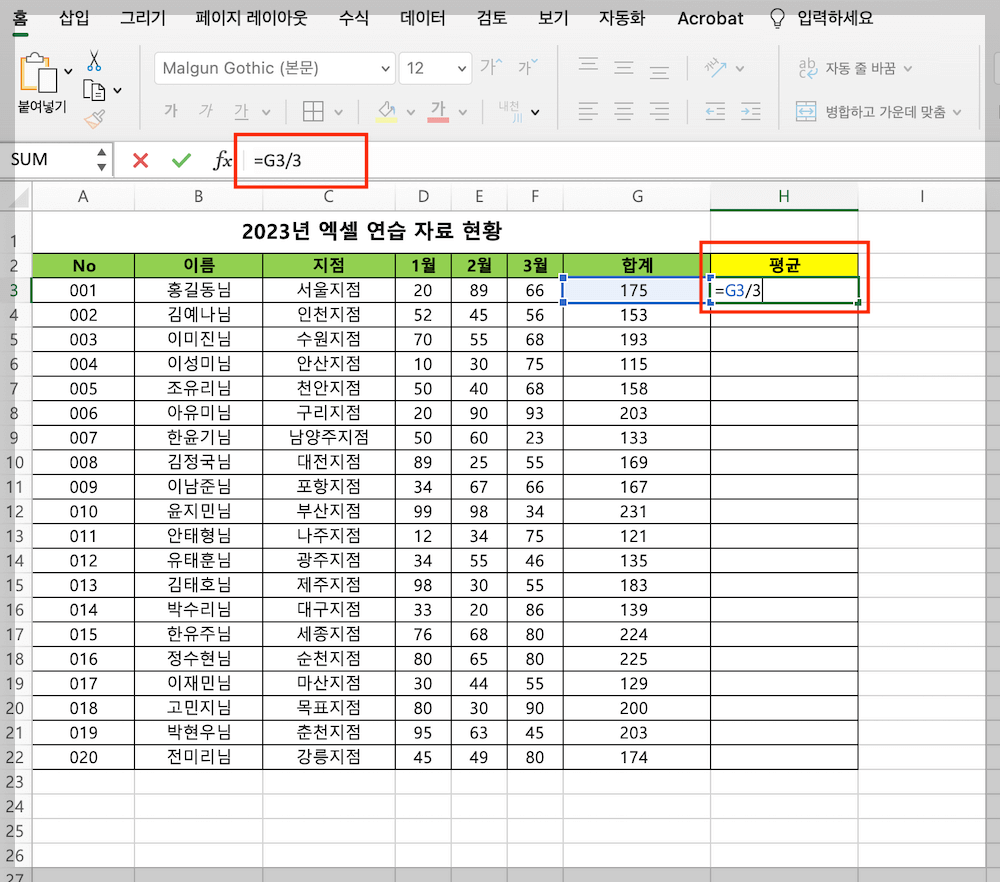Viewport: 1000px width, 882px height.
Task: Open the Malgun Gothic font dropdown
Action: 270,68
